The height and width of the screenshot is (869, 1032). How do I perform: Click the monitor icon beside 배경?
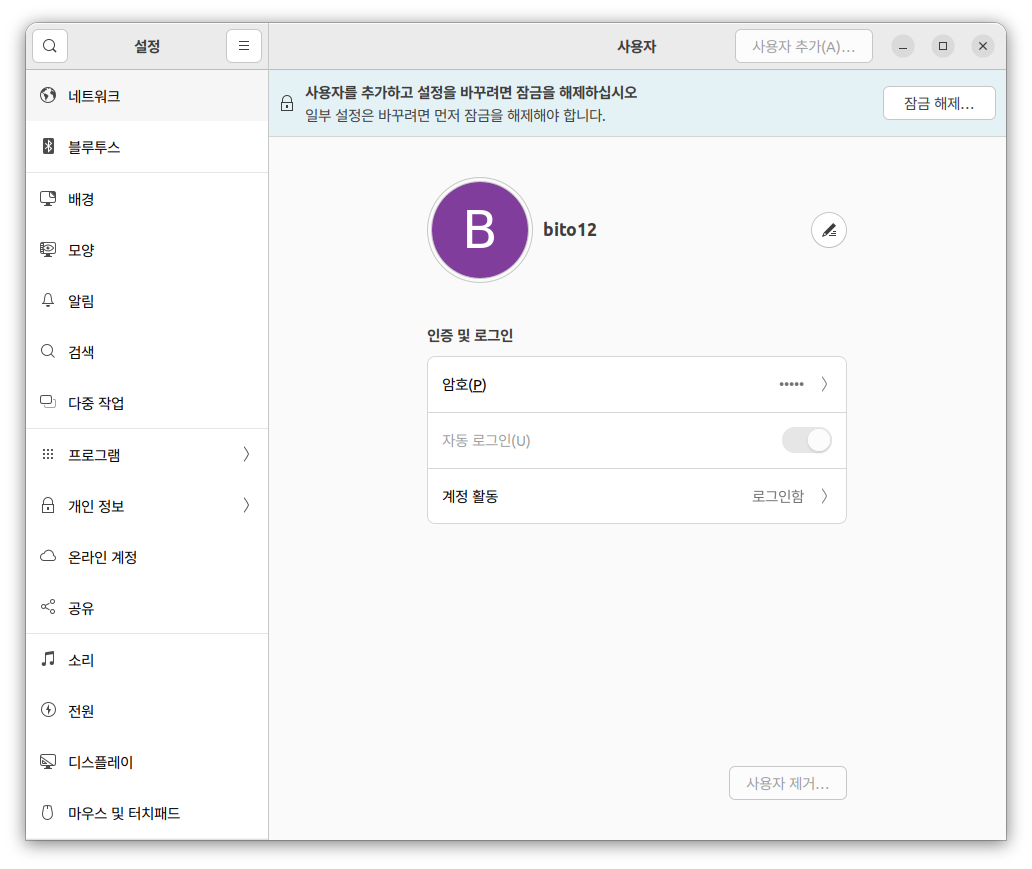click(x=48, y=198)
